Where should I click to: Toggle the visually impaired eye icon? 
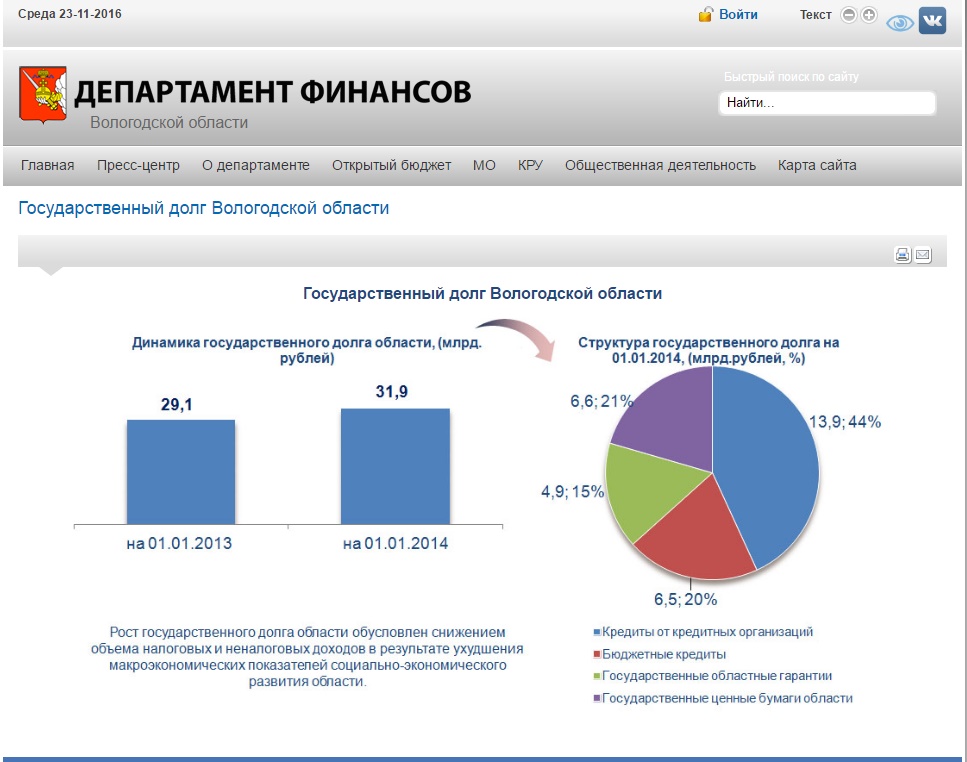(x=900, y=23)
